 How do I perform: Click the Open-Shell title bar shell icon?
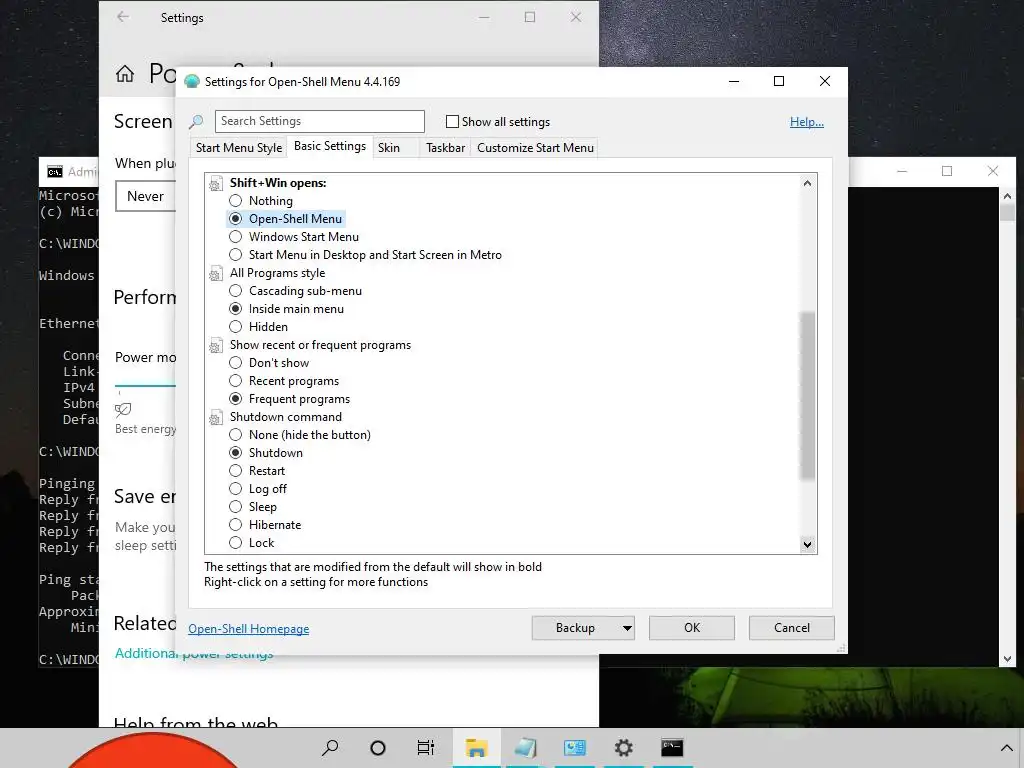pyautogui.click(x=192, y=82)
